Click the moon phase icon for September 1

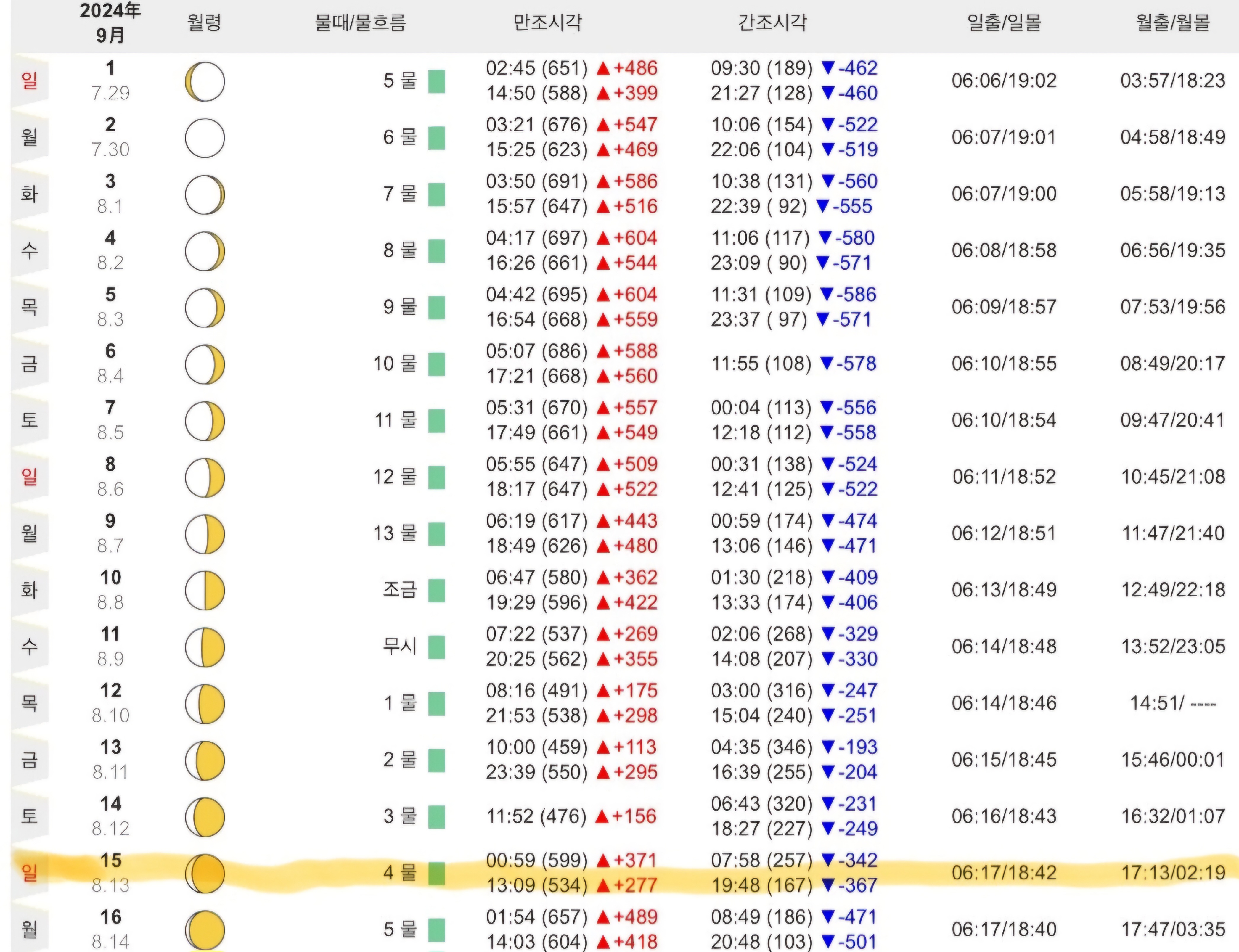point(205,82)
